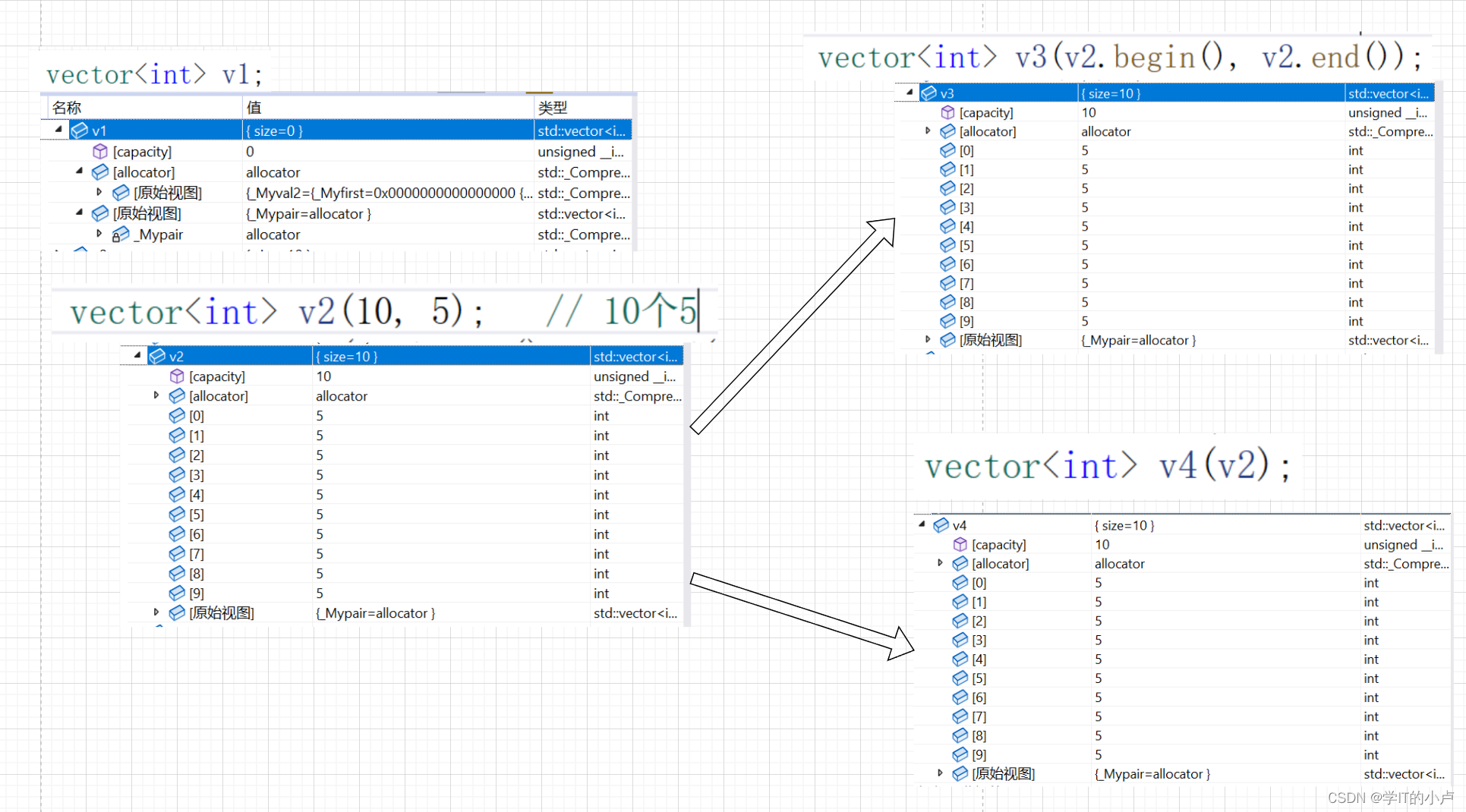Expand v2's [allocator] node
The image size is (1466, 812).
point(156,395)
